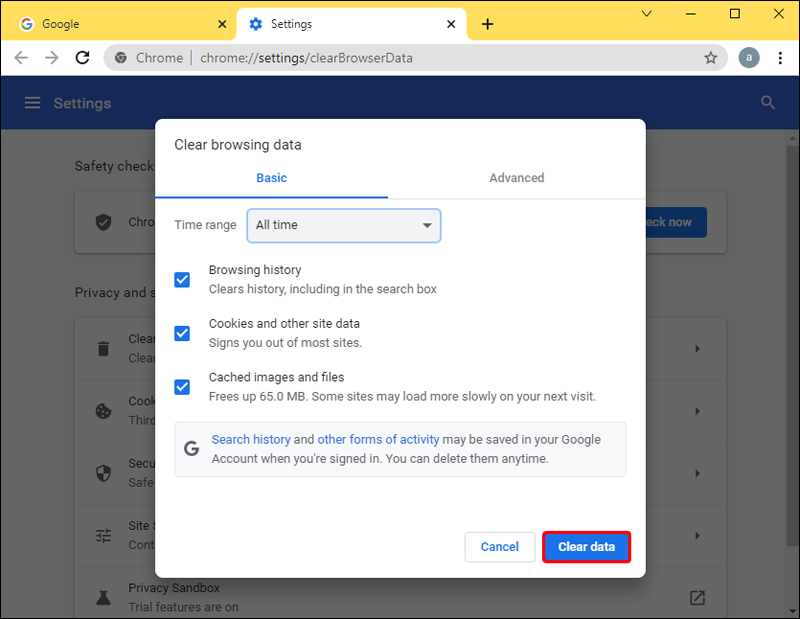
Task: Switch to the Advanced tab
Action: [x=516, y=178]
